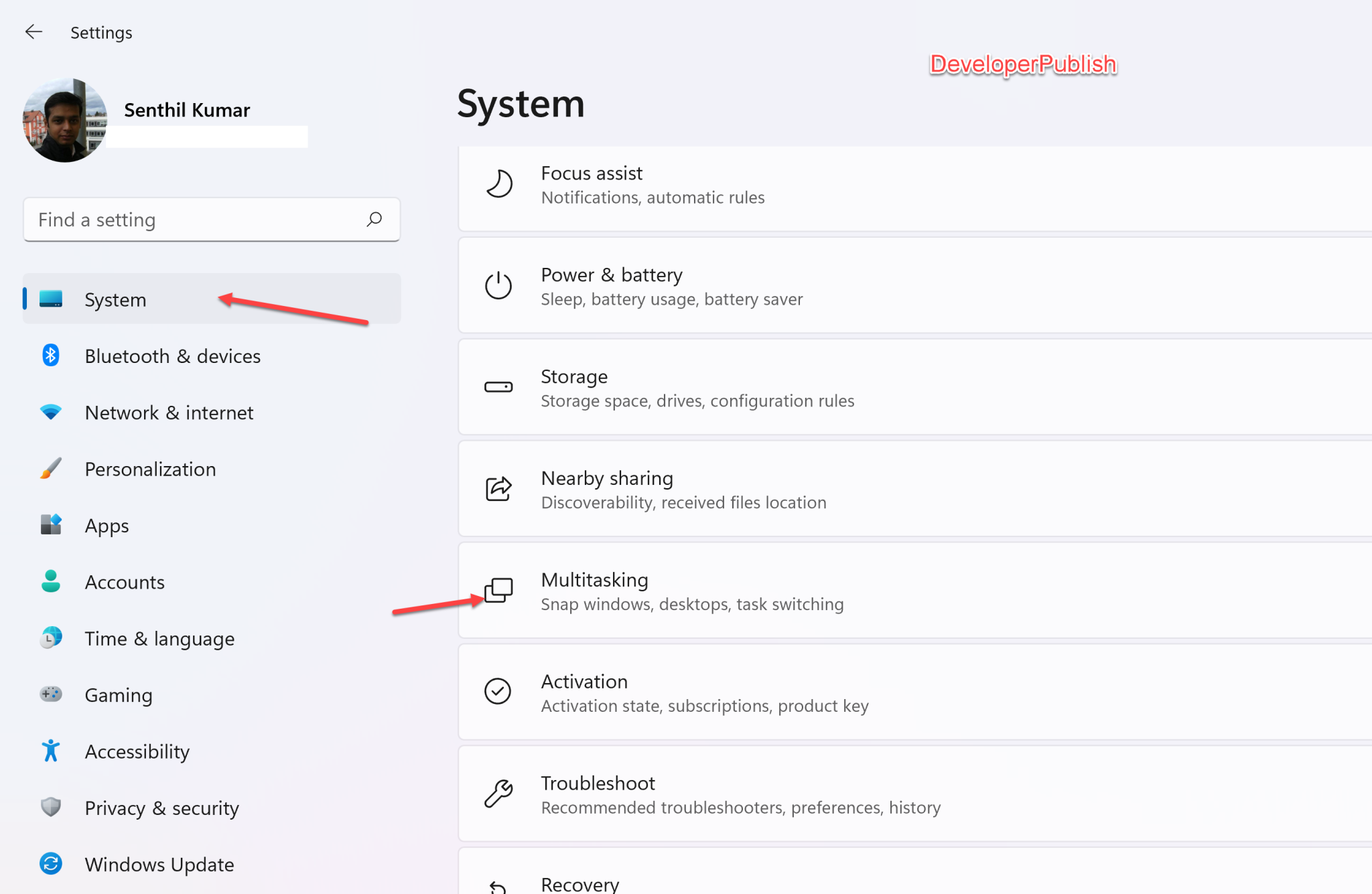Viewport: 1372px width, 894px height.
Task: Select the Personalization paintbrush icon
Action: click(x=50, y=468)
